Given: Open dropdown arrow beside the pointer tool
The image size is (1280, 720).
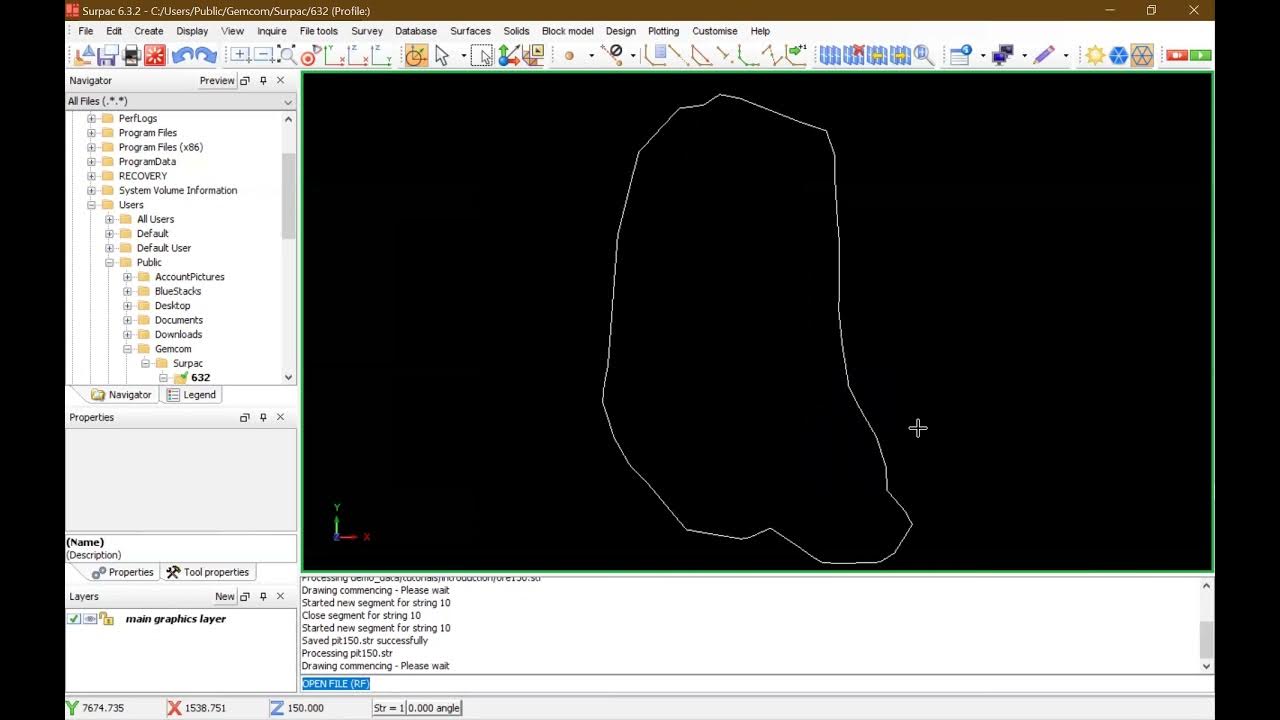Looking at the screenshot, I should [463, 56].
